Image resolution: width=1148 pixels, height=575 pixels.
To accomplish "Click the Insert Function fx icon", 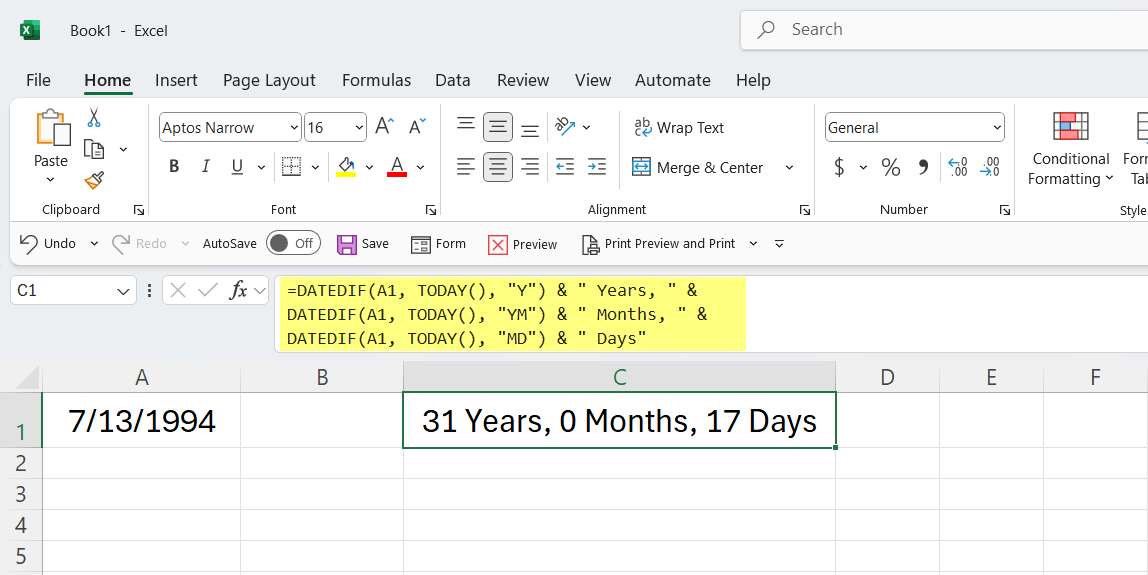I will tap(238, 290).
